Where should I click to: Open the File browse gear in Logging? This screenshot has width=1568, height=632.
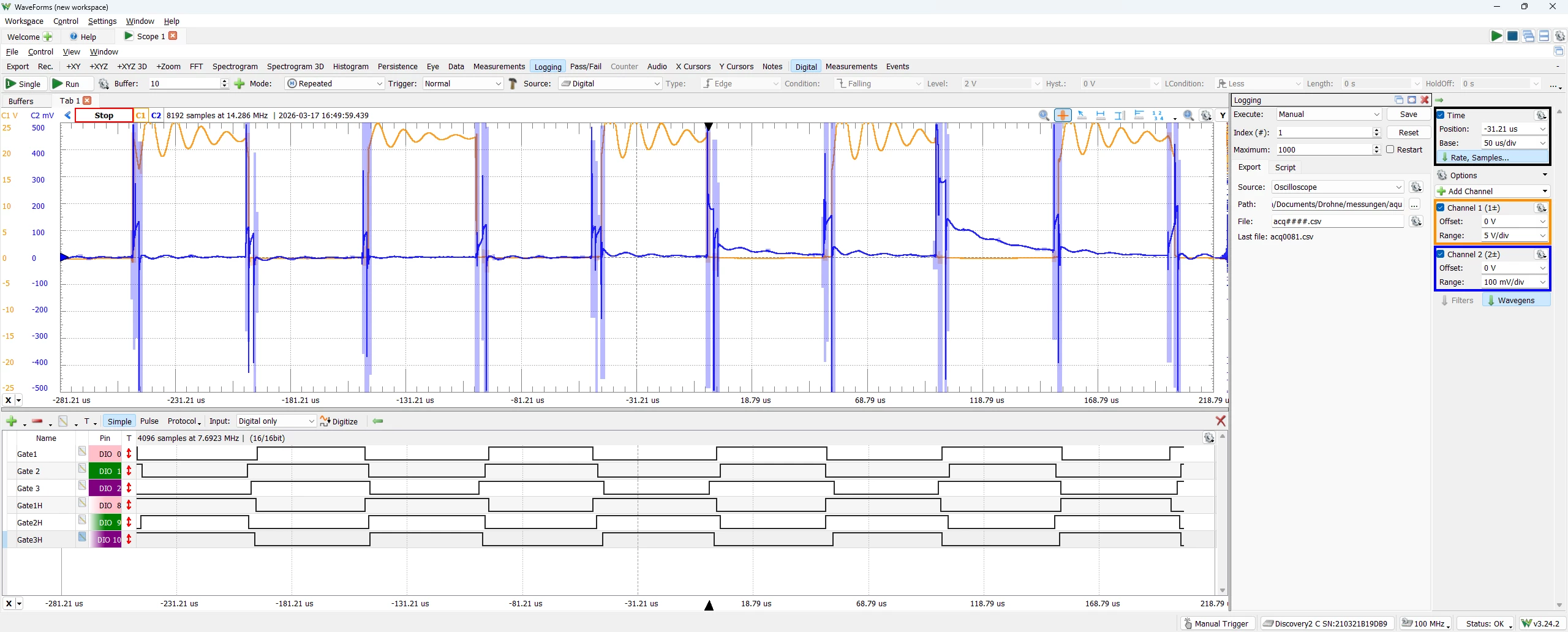point(1415,222)
